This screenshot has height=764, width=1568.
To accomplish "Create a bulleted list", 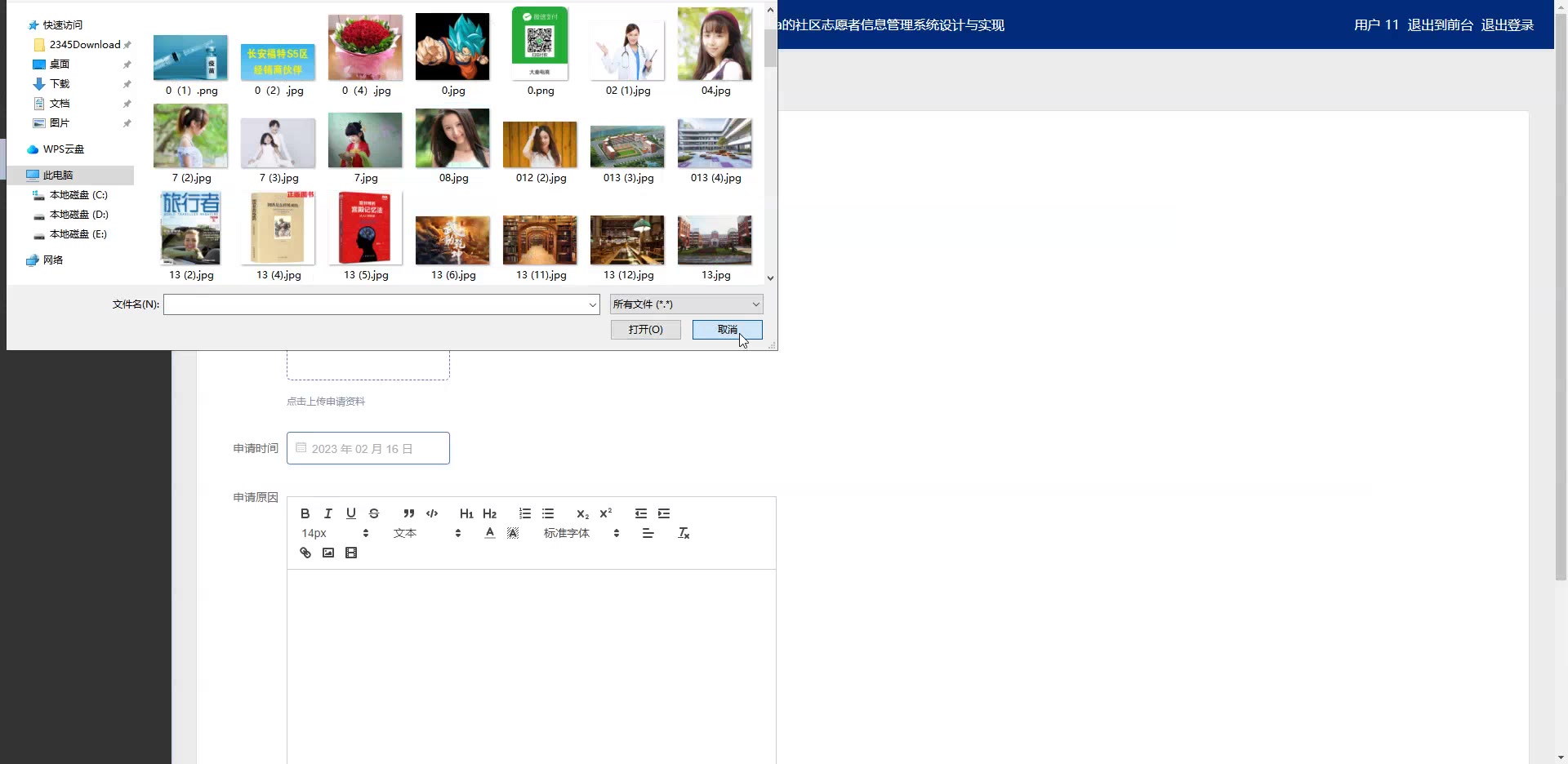I will [547, 513].
